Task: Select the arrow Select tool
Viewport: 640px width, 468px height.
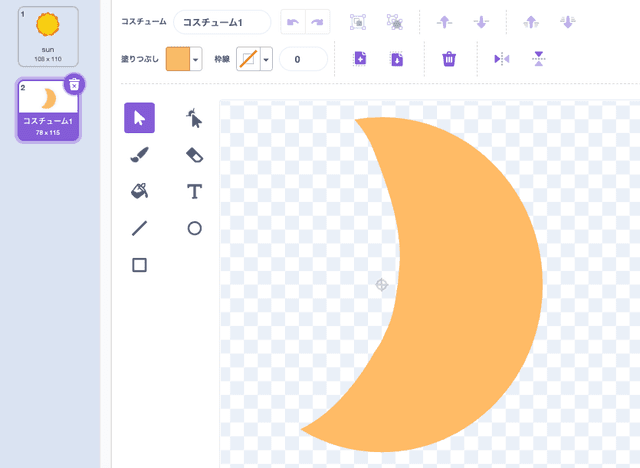Action: pos(139,118)
